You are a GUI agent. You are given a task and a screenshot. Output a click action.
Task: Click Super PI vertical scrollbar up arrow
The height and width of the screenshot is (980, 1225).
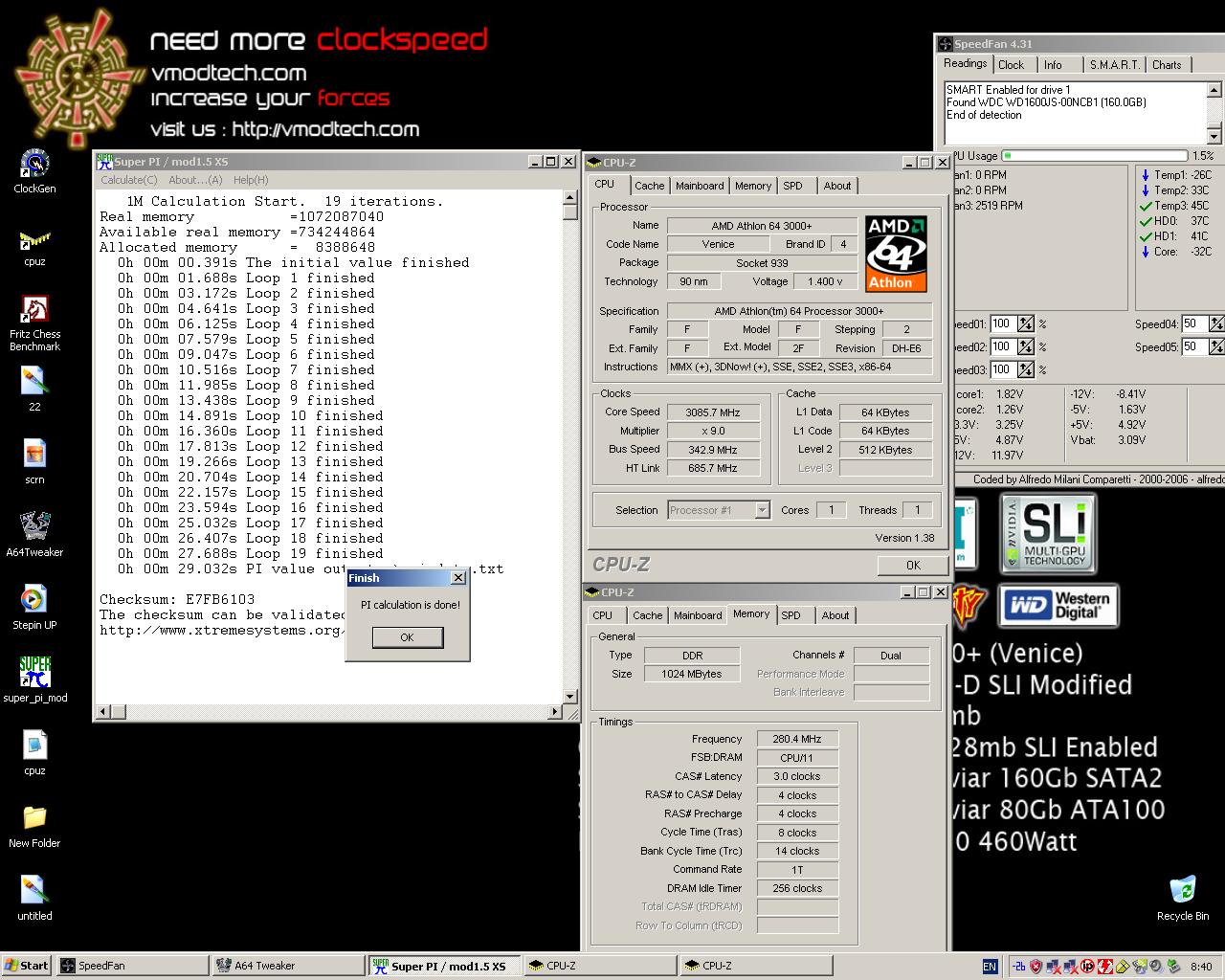click(x=570, y=198)
